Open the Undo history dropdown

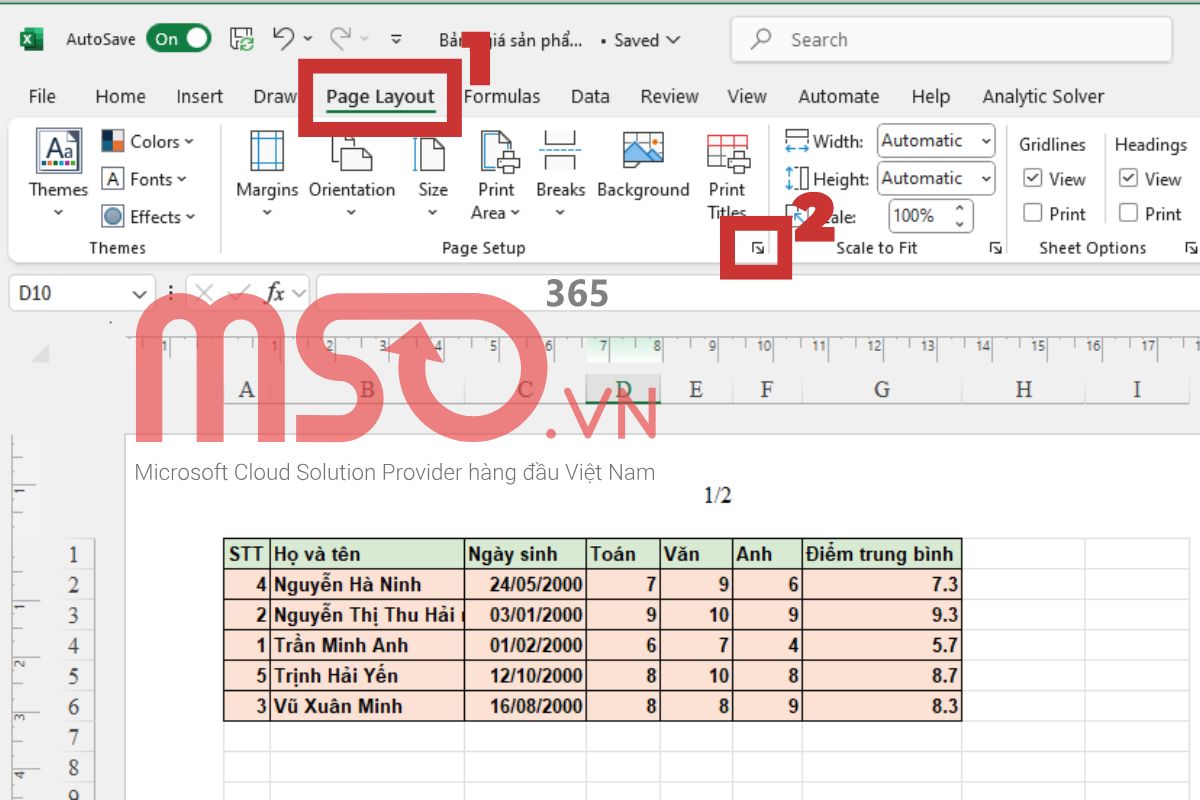(308, 40)
